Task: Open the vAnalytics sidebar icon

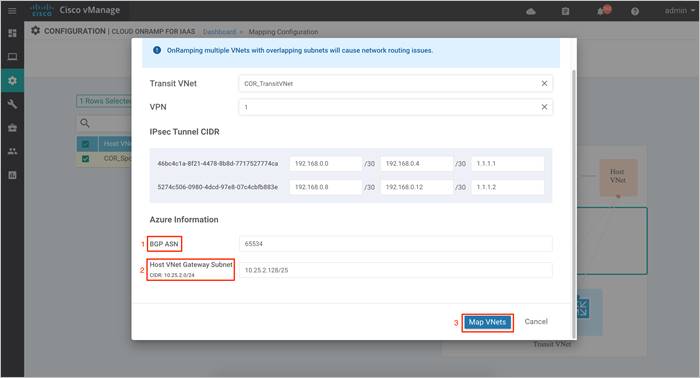Action: coord(12,175)
